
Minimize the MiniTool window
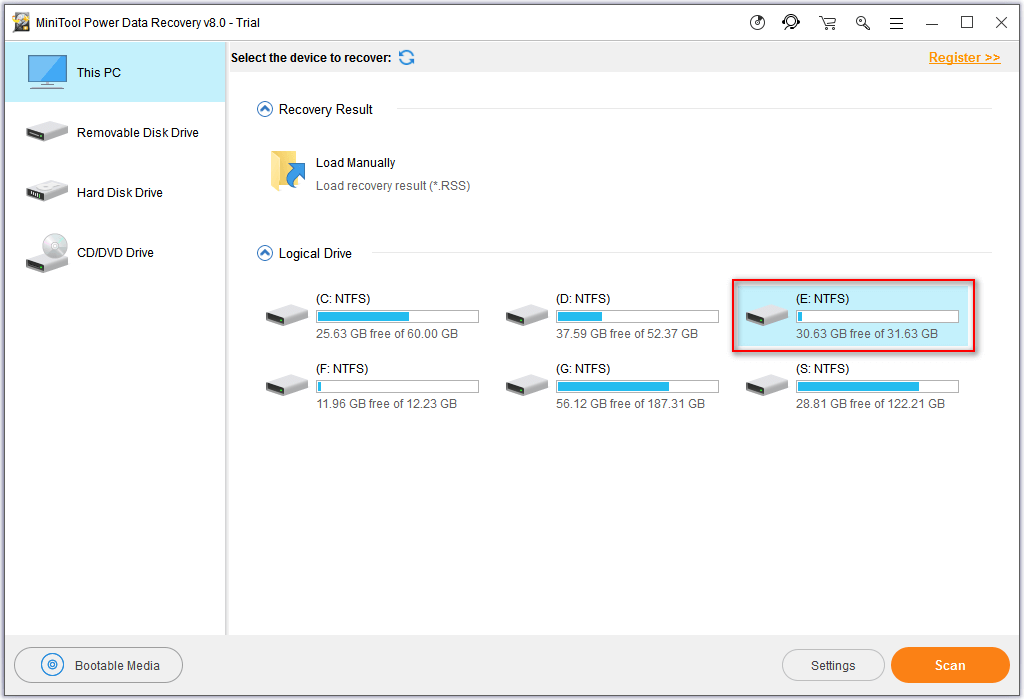click(x=932, y=23)
